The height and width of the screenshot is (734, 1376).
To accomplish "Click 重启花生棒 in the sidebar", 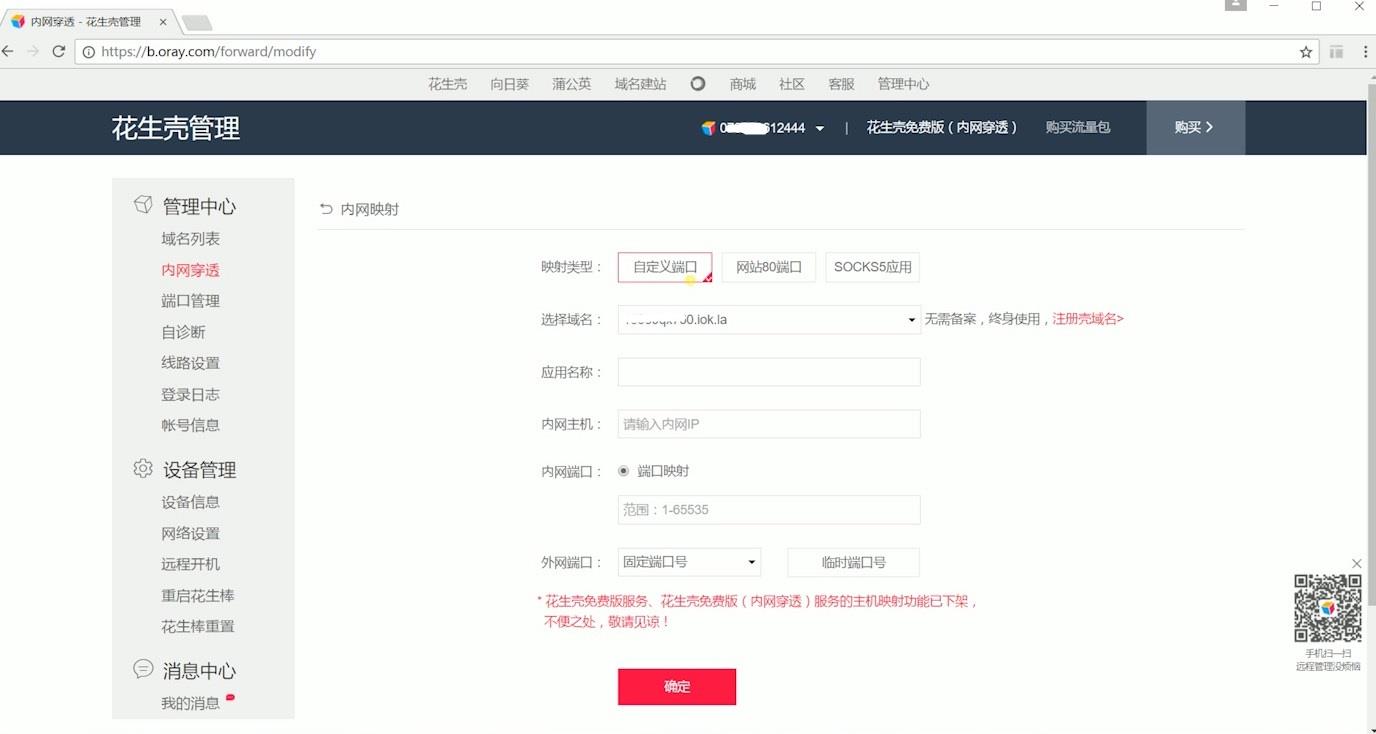I will coord(198,595).
